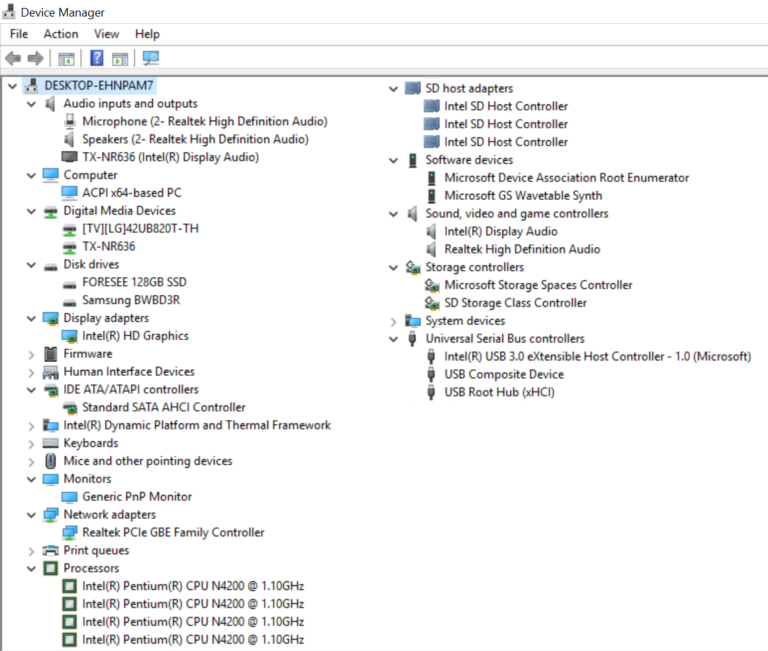Screen dimensions: 768x651
Task: Click the Print queues printer icon
Action: coord(50,551)
